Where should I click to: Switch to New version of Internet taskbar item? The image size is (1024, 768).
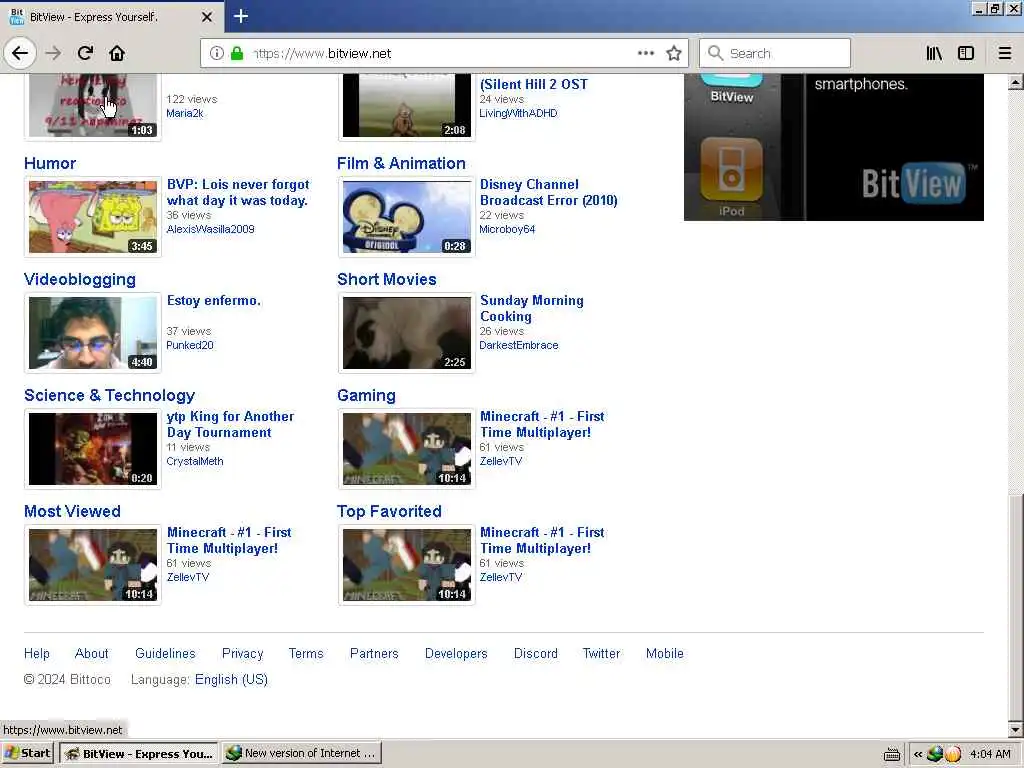[x=301, y=753]
